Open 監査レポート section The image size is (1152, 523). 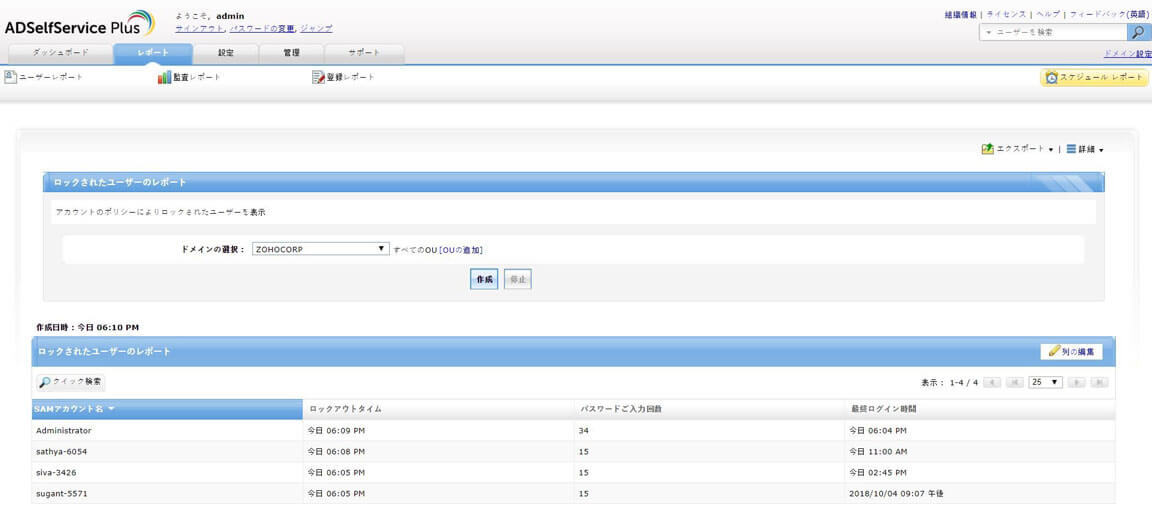190,76
